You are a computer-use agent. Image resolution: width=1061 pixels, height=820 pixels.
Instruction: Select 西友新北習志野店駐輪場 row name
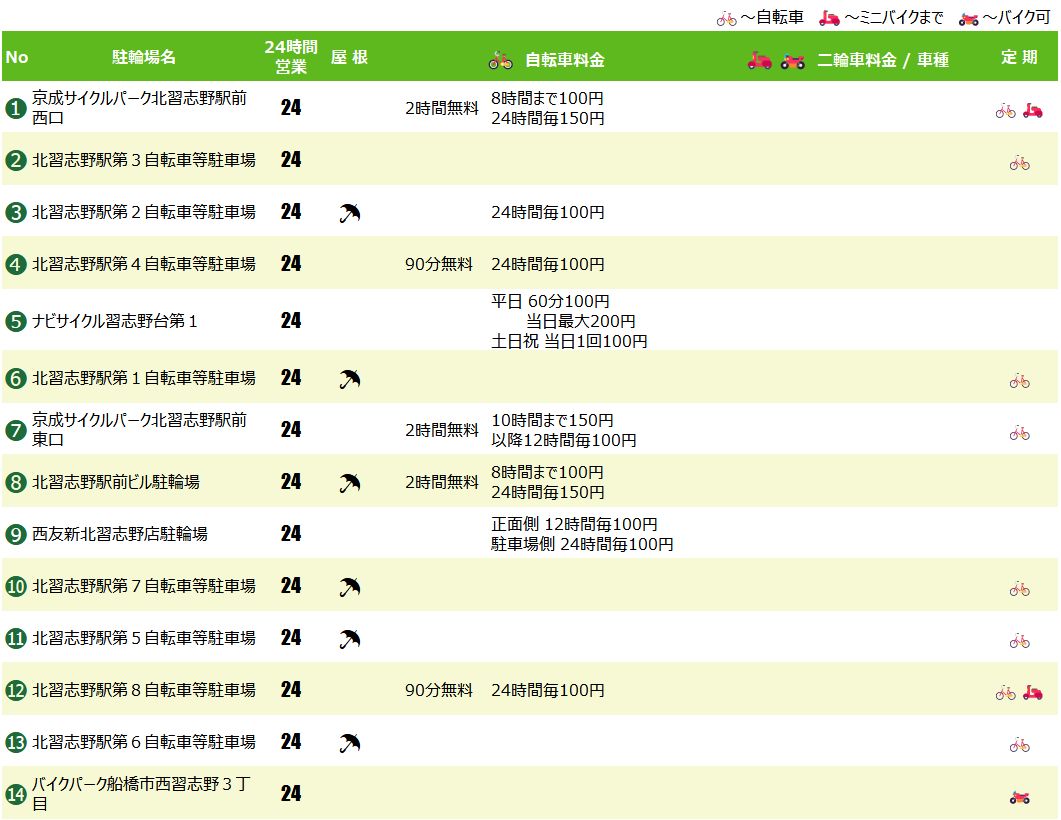120,534
